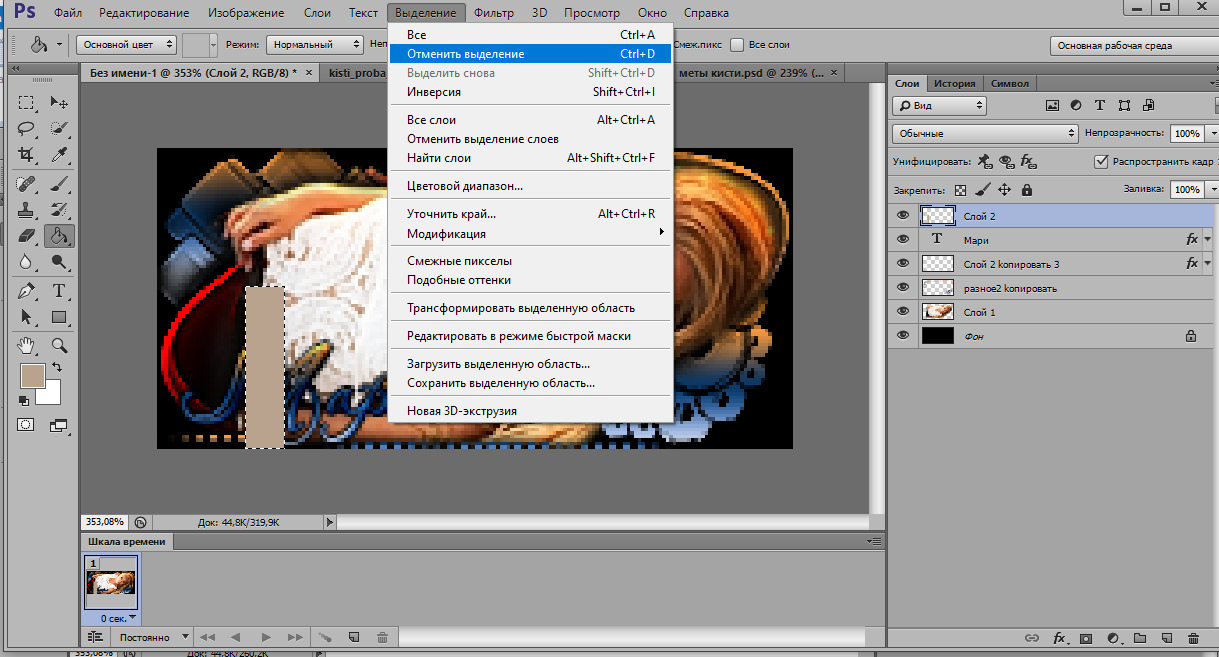Filter layers by type layer icon
This screenshot has width=1219, height=657.
tap(1100, 105)
